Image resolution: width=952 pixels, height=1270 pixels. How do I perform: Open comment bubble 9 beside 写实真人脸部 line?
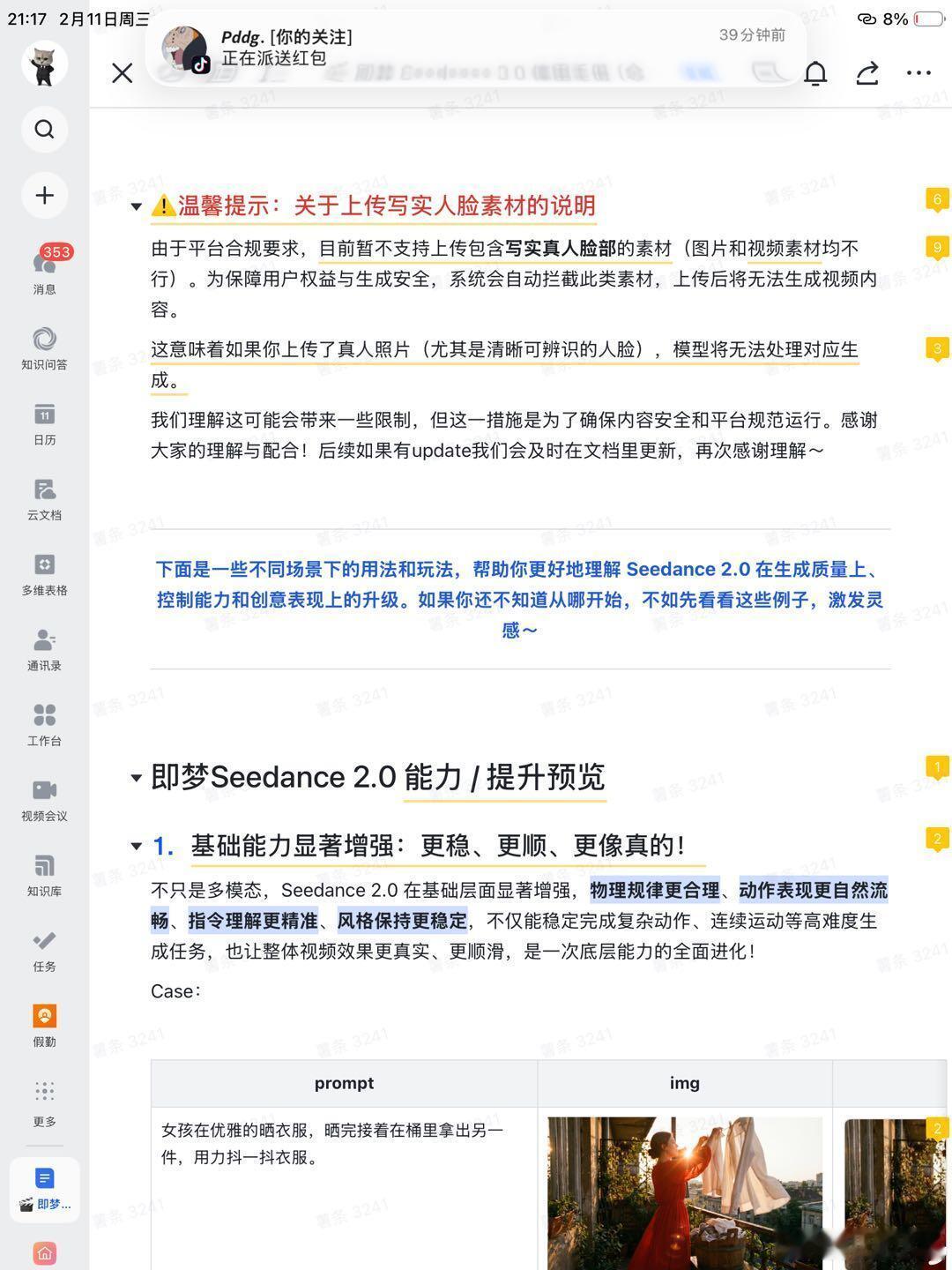(937, 249)
